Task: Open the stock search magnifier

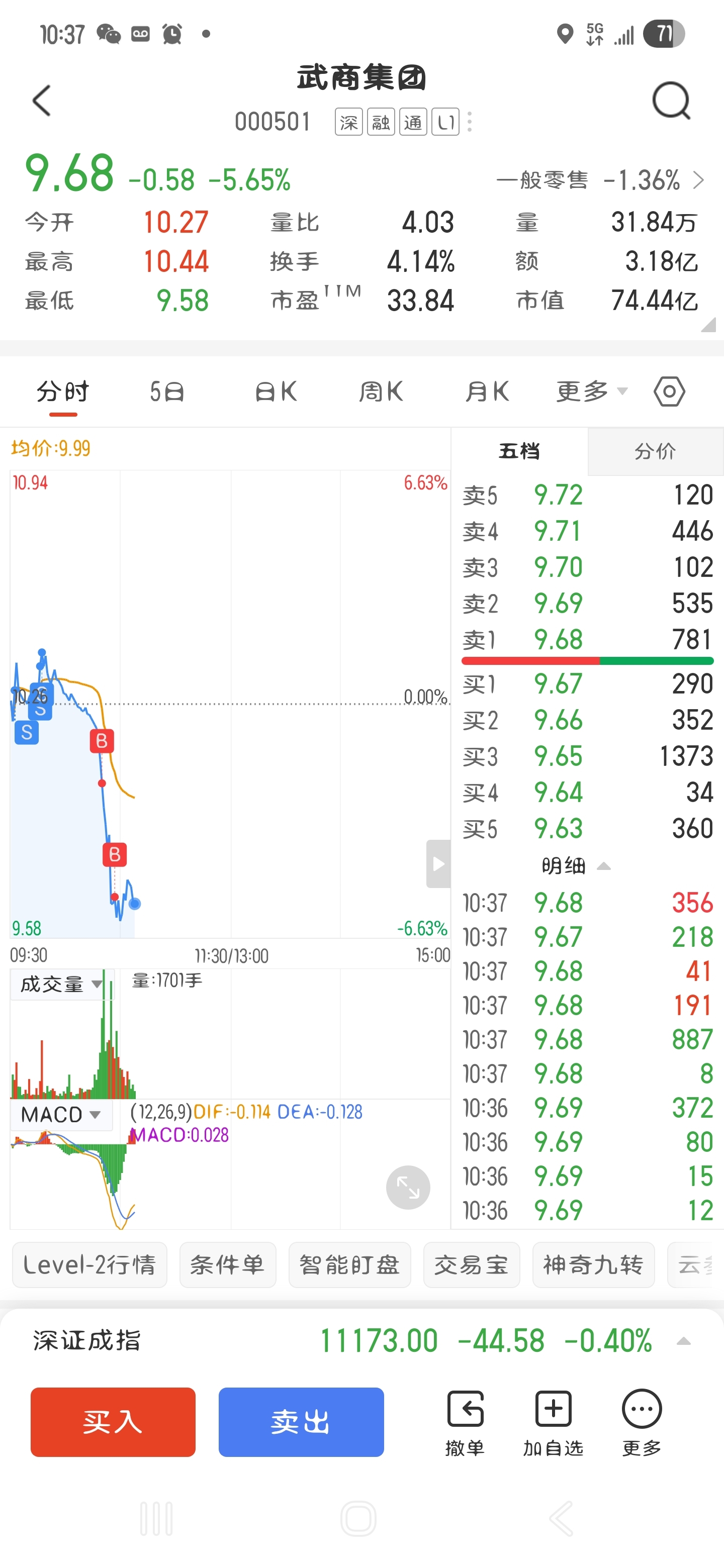Action: pos(671,101)
